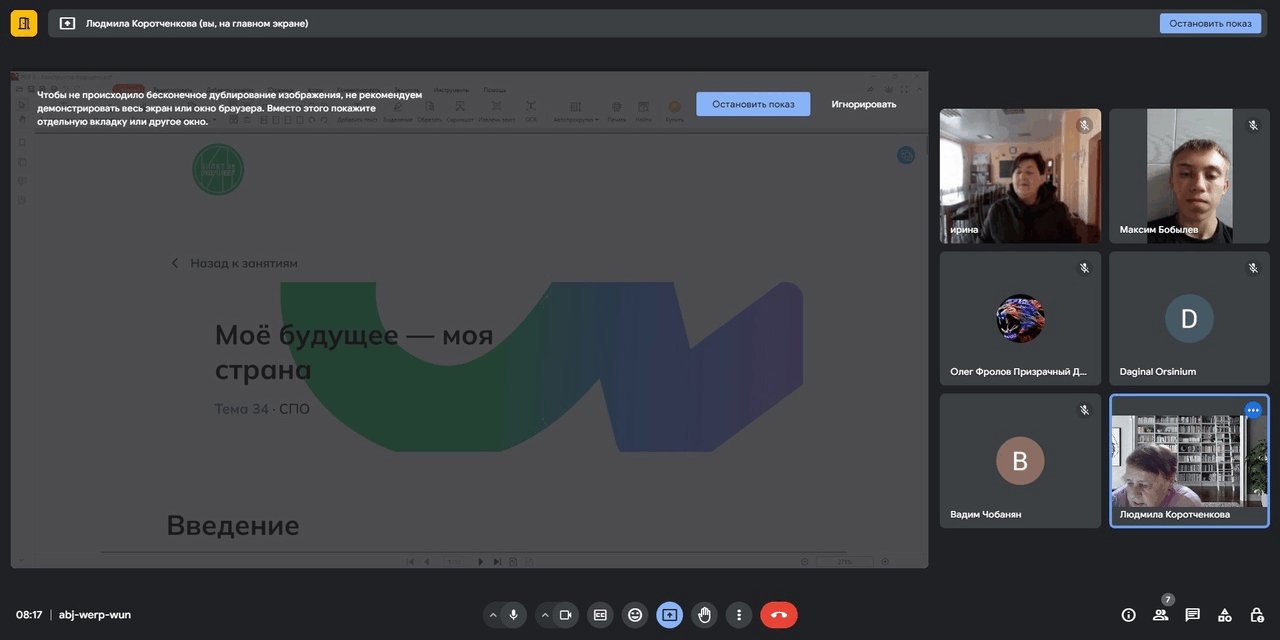Viewport: 1280px width, 640px height.
Task: Select Daginal Orsinium participant tile
Action: pos(1189,318)
